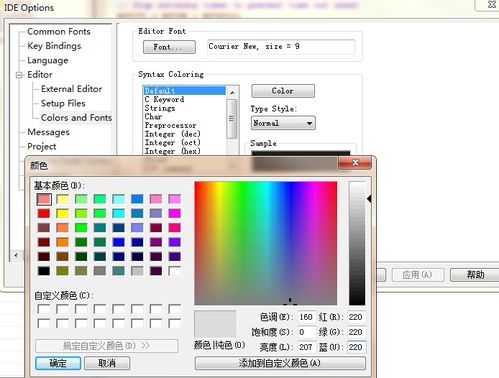Image resolution: width=499 pixels, height=378 pixels.
Task: Click 应用 button in IDE Options
Action: pos(418,275)
